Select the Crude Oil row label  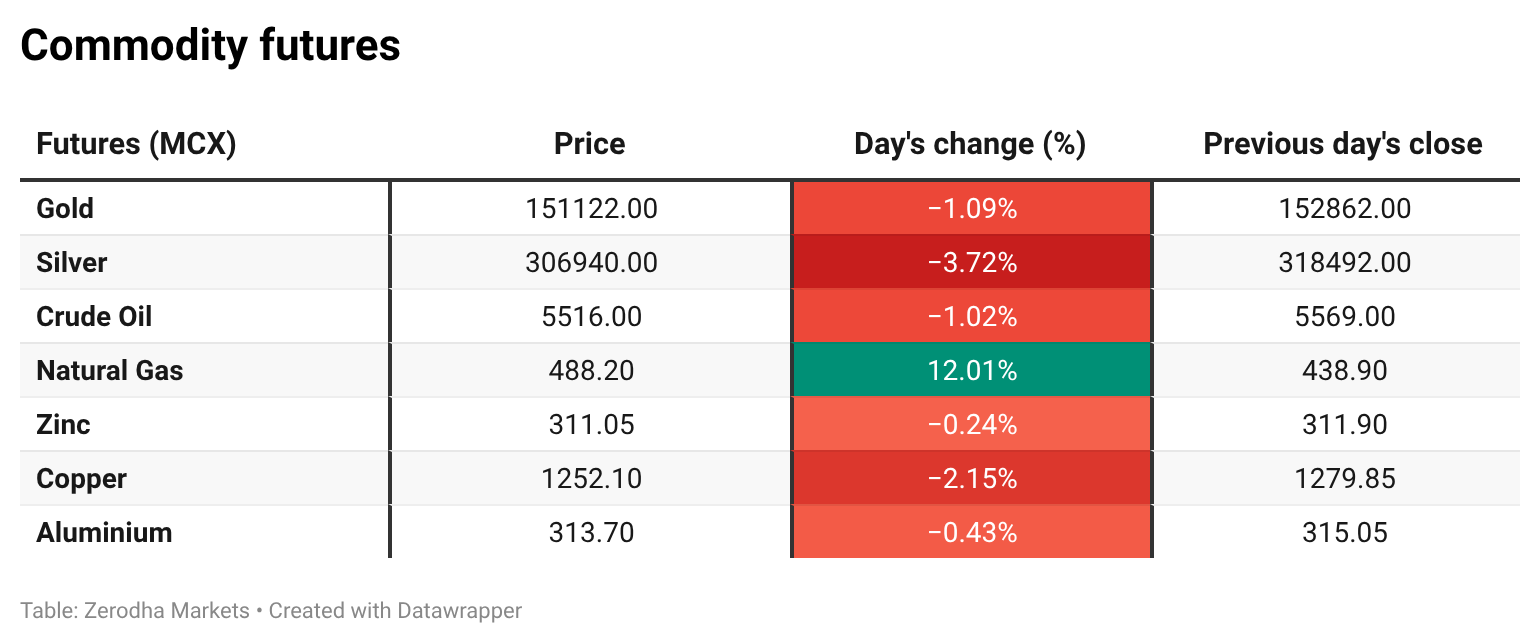click(x=94, y=317)
